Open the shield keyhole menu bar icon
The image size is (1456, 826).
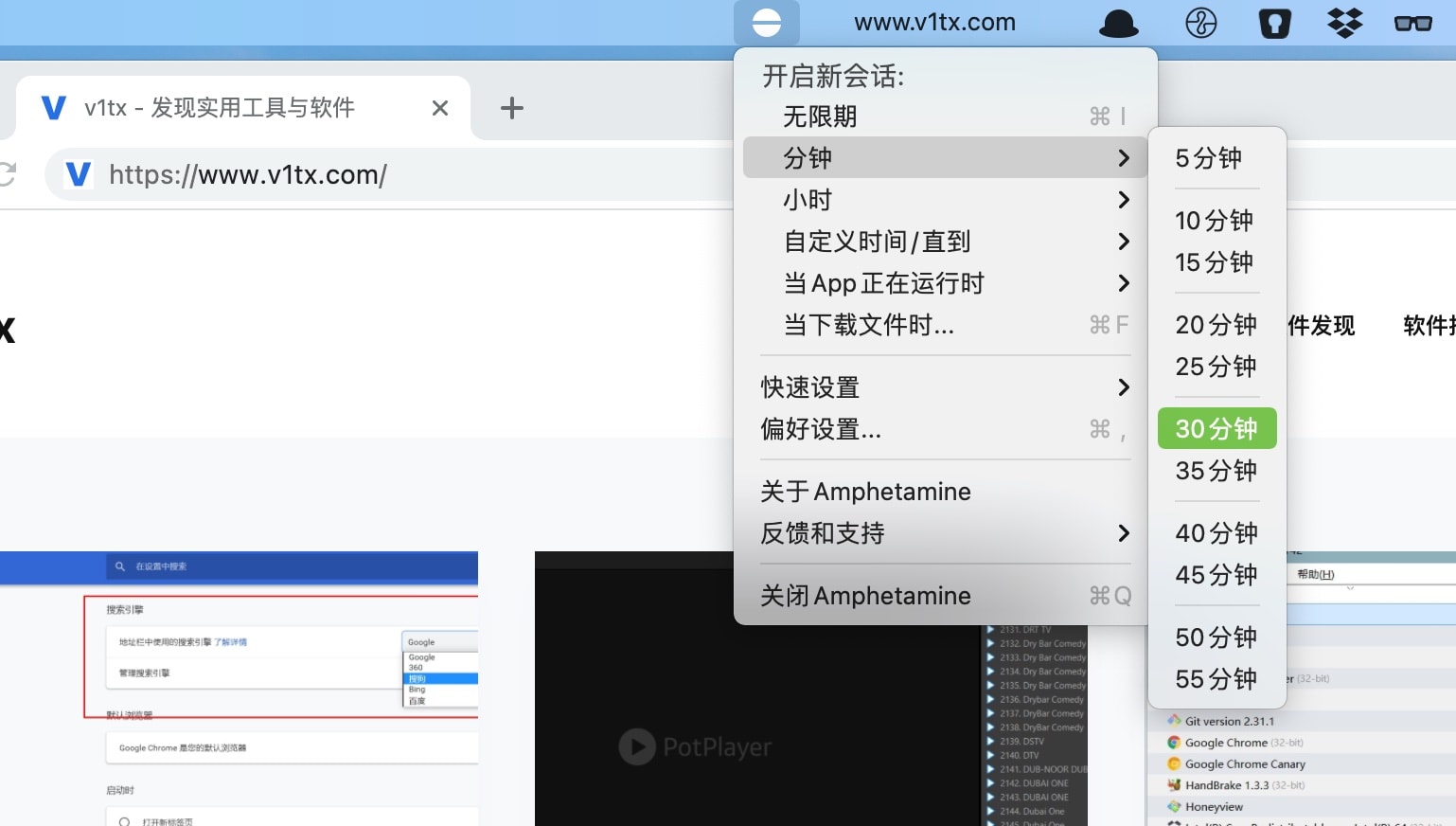1274,23
